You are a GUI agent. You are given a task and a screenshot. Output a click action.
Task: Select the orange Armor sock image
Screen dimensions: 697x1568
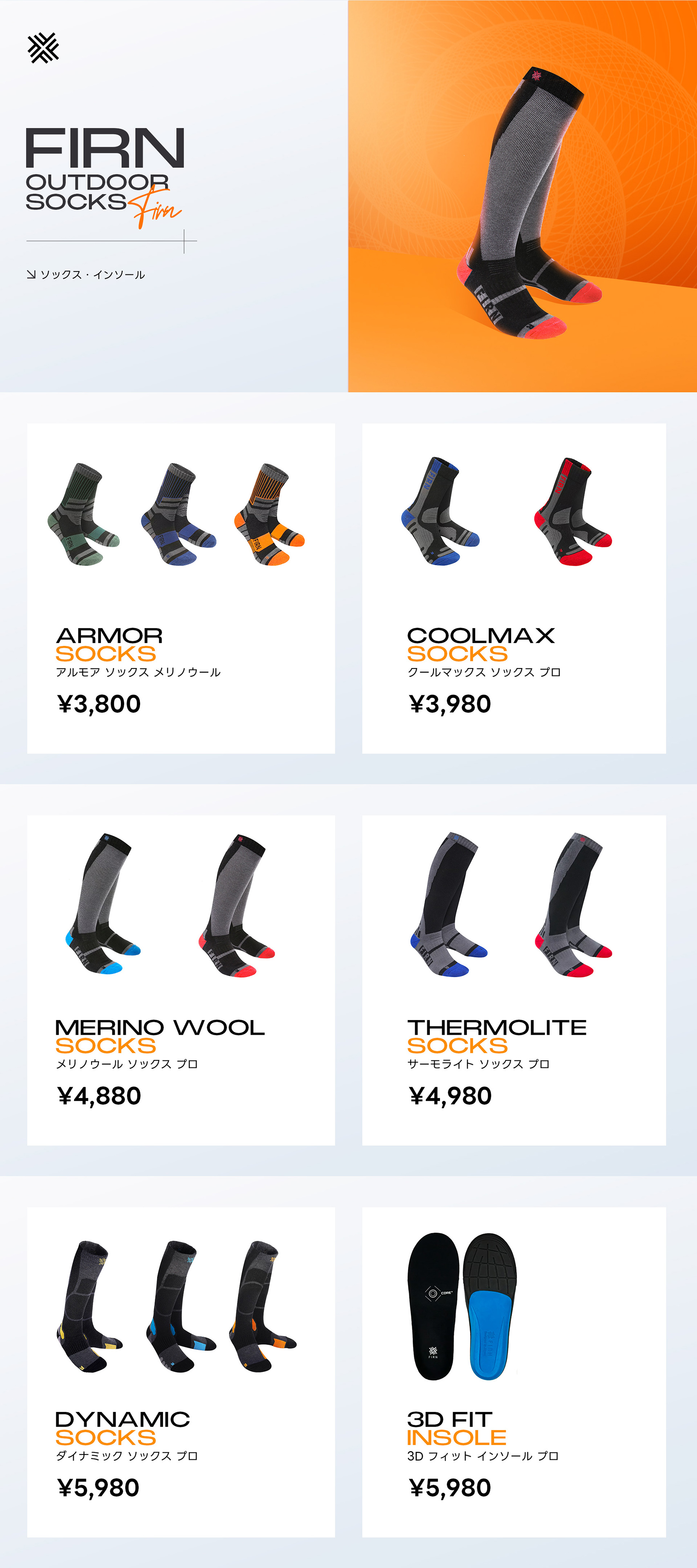pyautogui.click(x=269, y=514)
